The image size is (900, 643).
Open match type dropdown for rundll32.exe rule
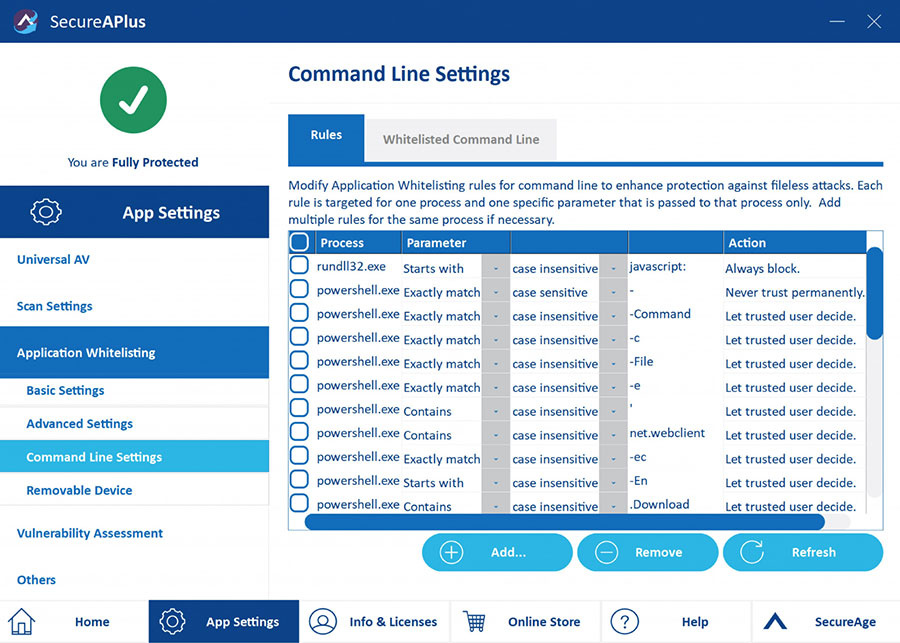tap(496, 268)
